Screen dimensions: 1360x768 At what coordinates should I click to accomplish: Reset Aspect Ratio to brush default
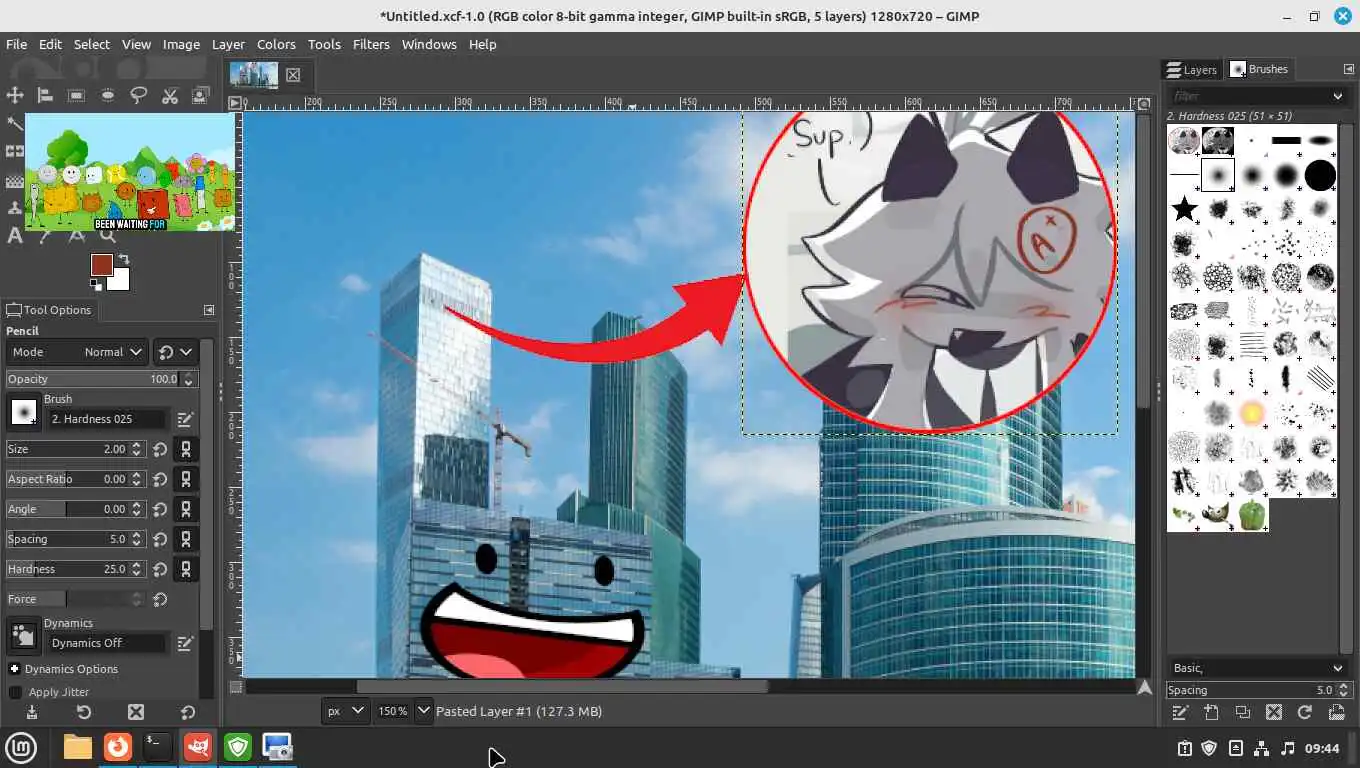point(160,479)
